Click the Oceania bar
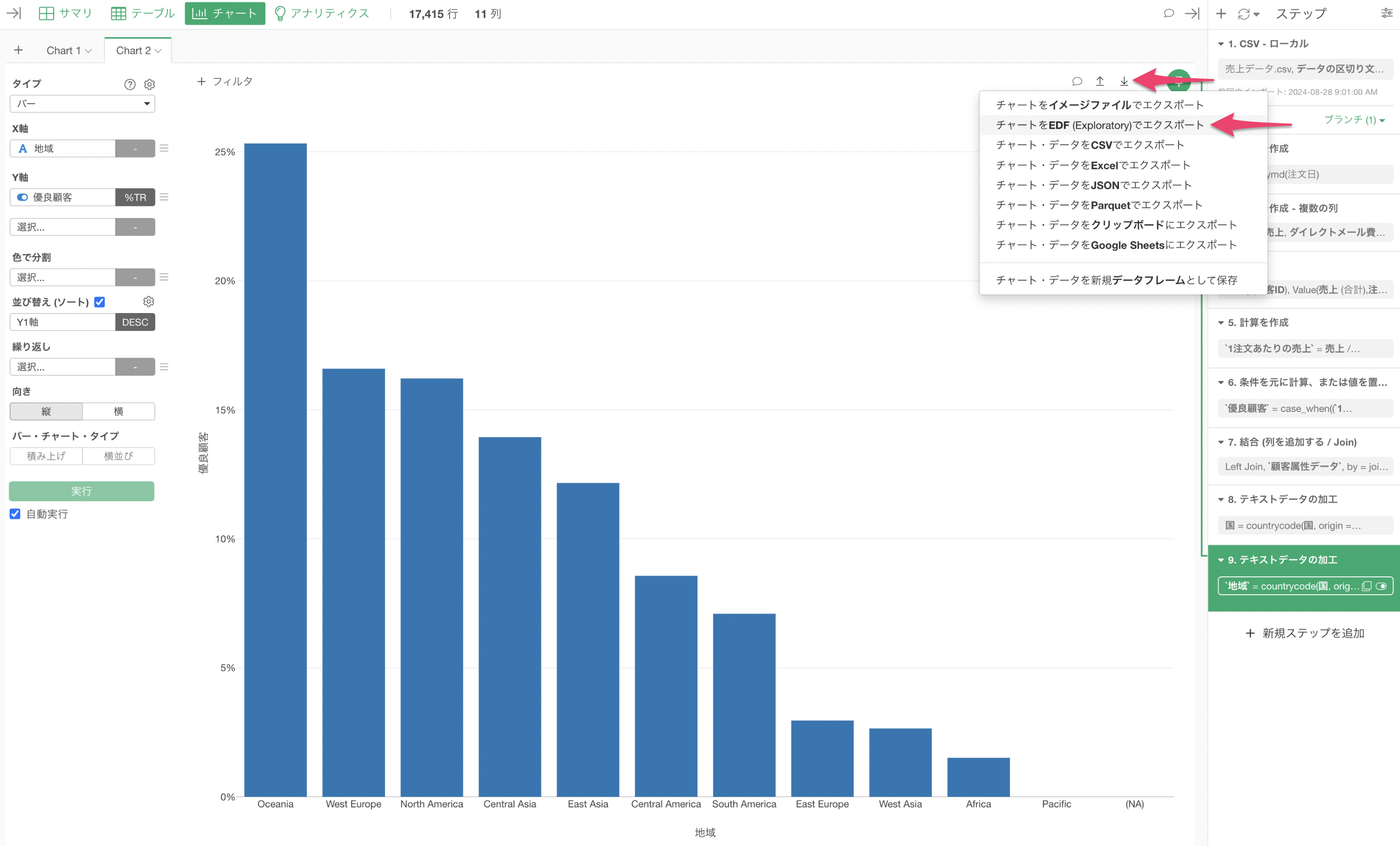This screenshot has height=846, width=1400. (x=275, y=470)
